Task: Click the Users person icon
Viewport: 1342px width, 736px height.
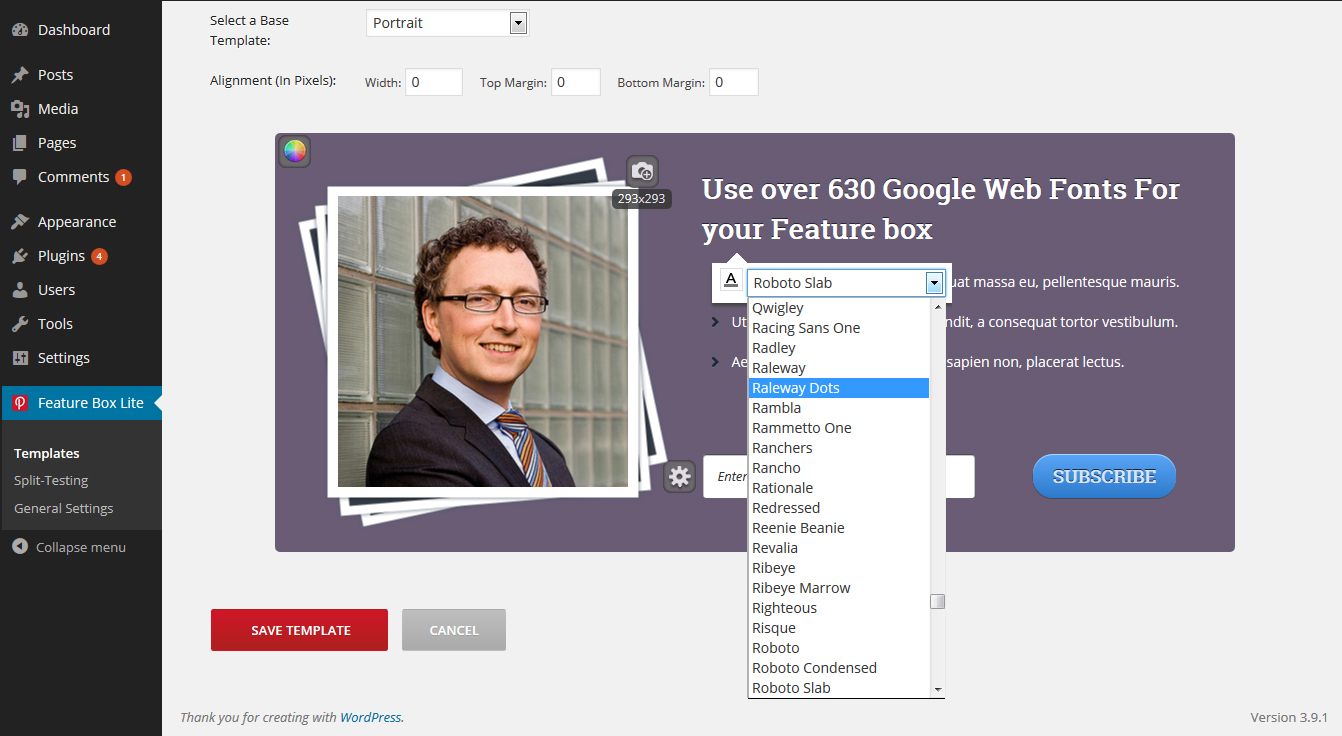Action: pyautogui.click(x=20, y=290)
